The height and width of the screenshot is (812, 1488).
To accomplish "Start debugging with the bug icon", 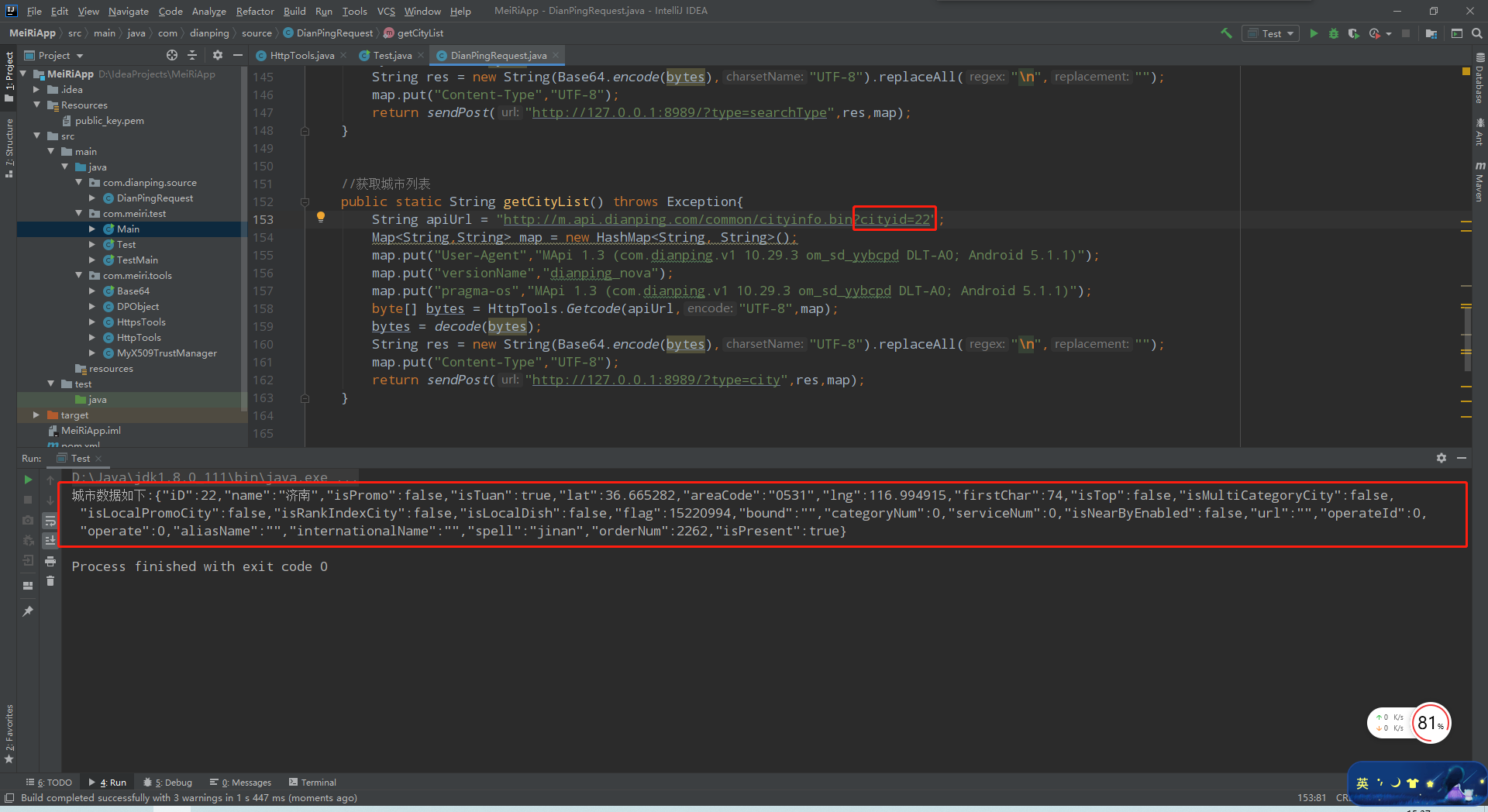I will [x=1334, y=33].
